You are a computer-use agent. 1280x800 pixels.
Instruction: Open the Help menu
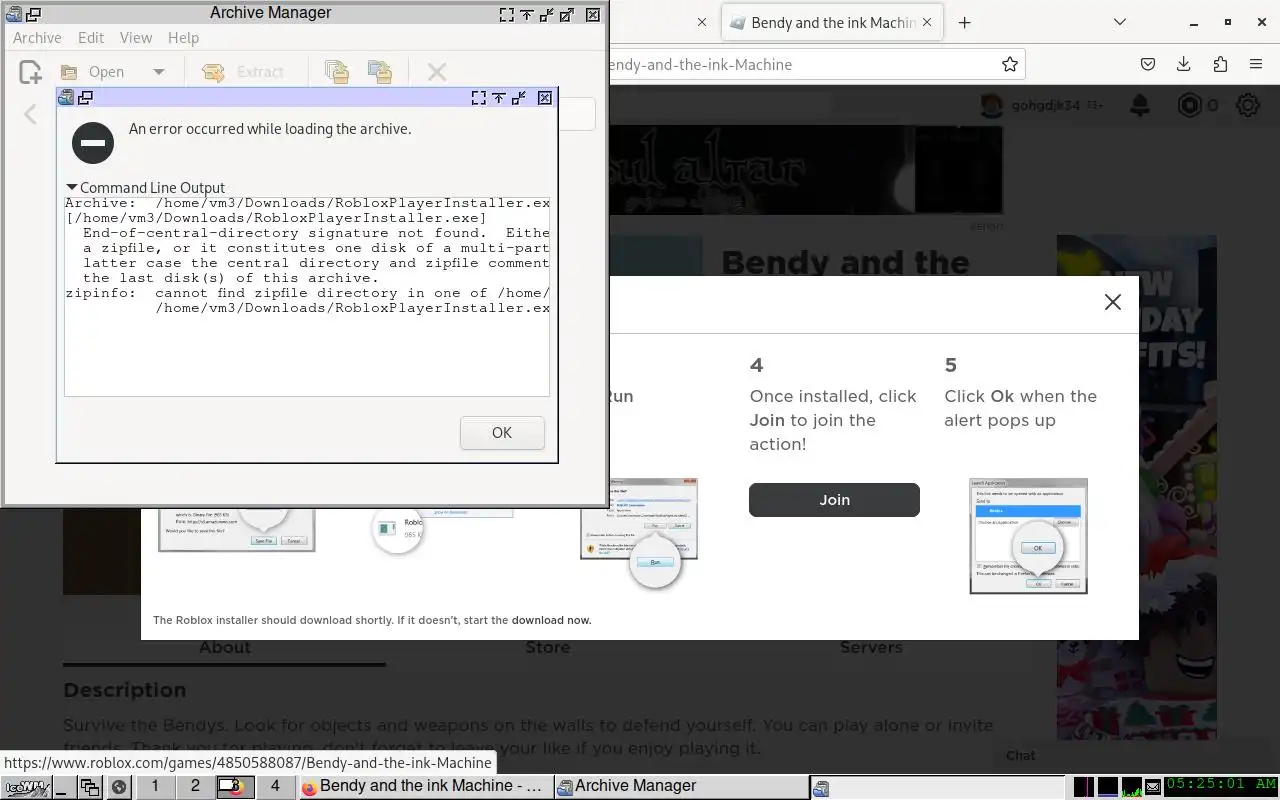tap(183, 38)
